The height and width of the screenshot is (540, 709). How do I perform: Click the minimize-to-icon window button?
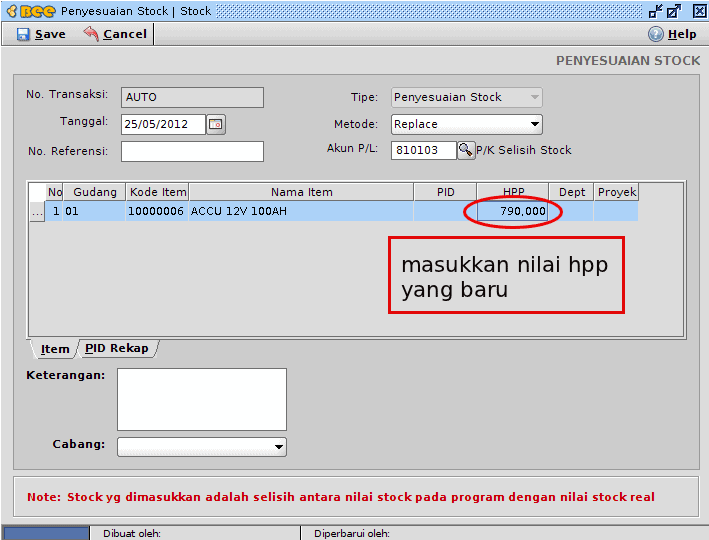(x=655, y=11)
